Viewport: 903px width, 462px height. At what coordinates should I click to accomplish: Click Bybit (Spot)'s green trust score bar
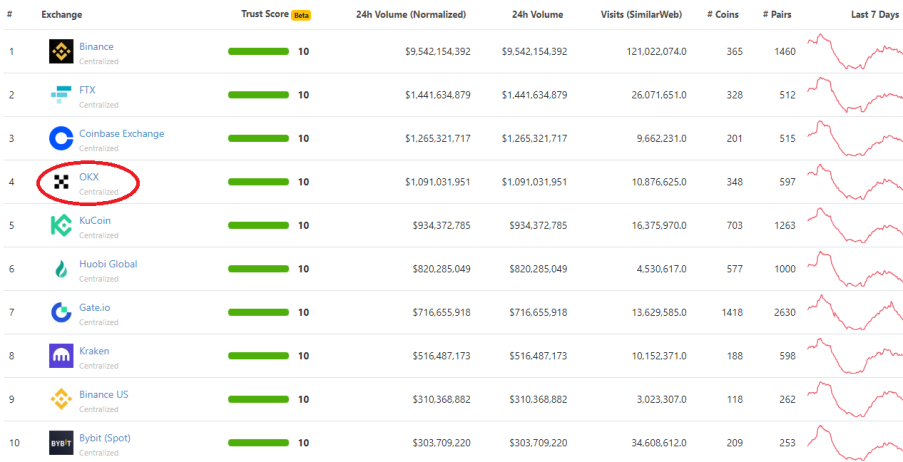point(259,442)
